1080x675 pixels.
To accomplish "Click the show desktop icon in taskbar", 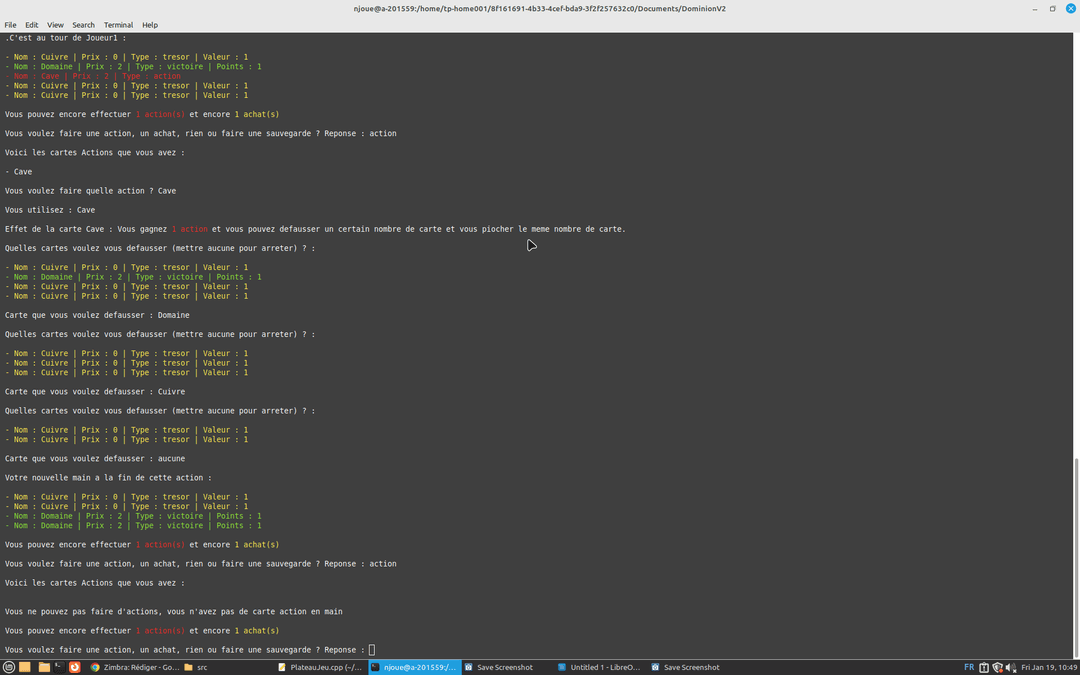I will coord(25,667).
